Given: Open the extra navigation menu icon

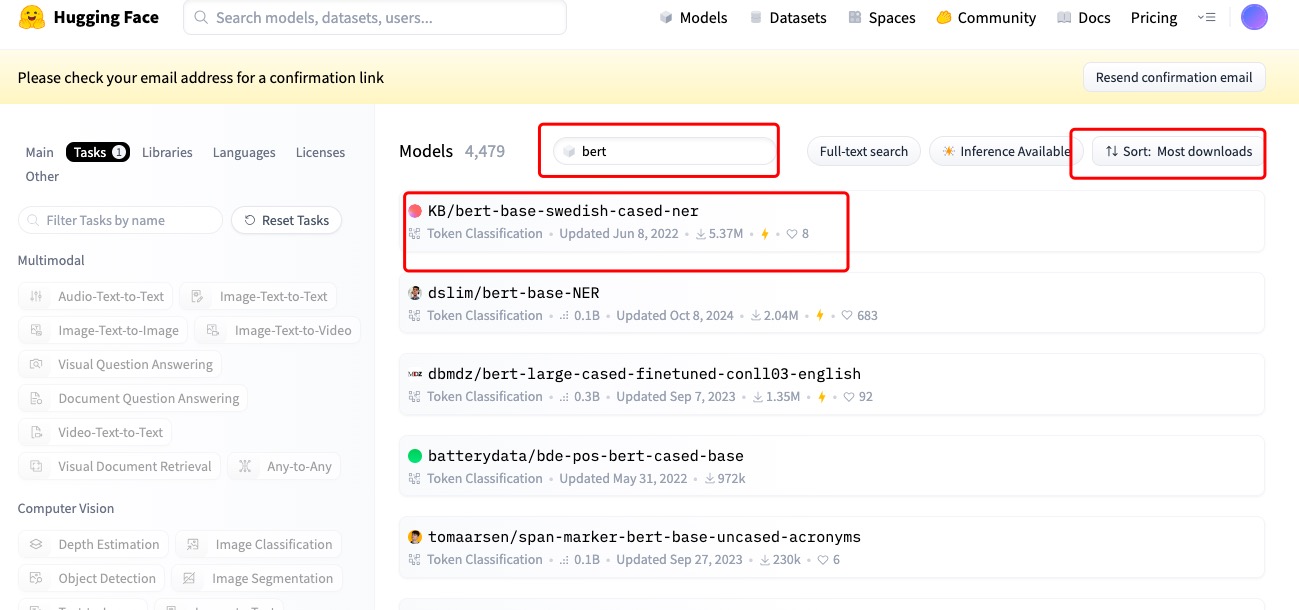Looking at the screenshot, I should 1206,18.
